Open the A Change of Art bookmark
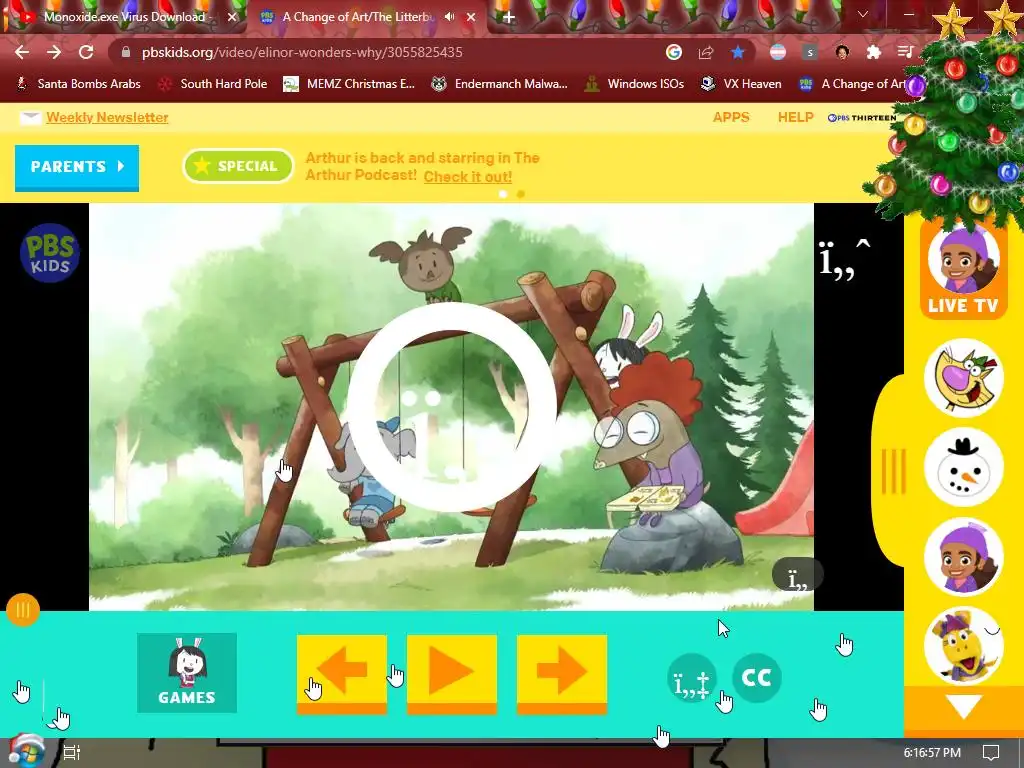 point(852,84)
